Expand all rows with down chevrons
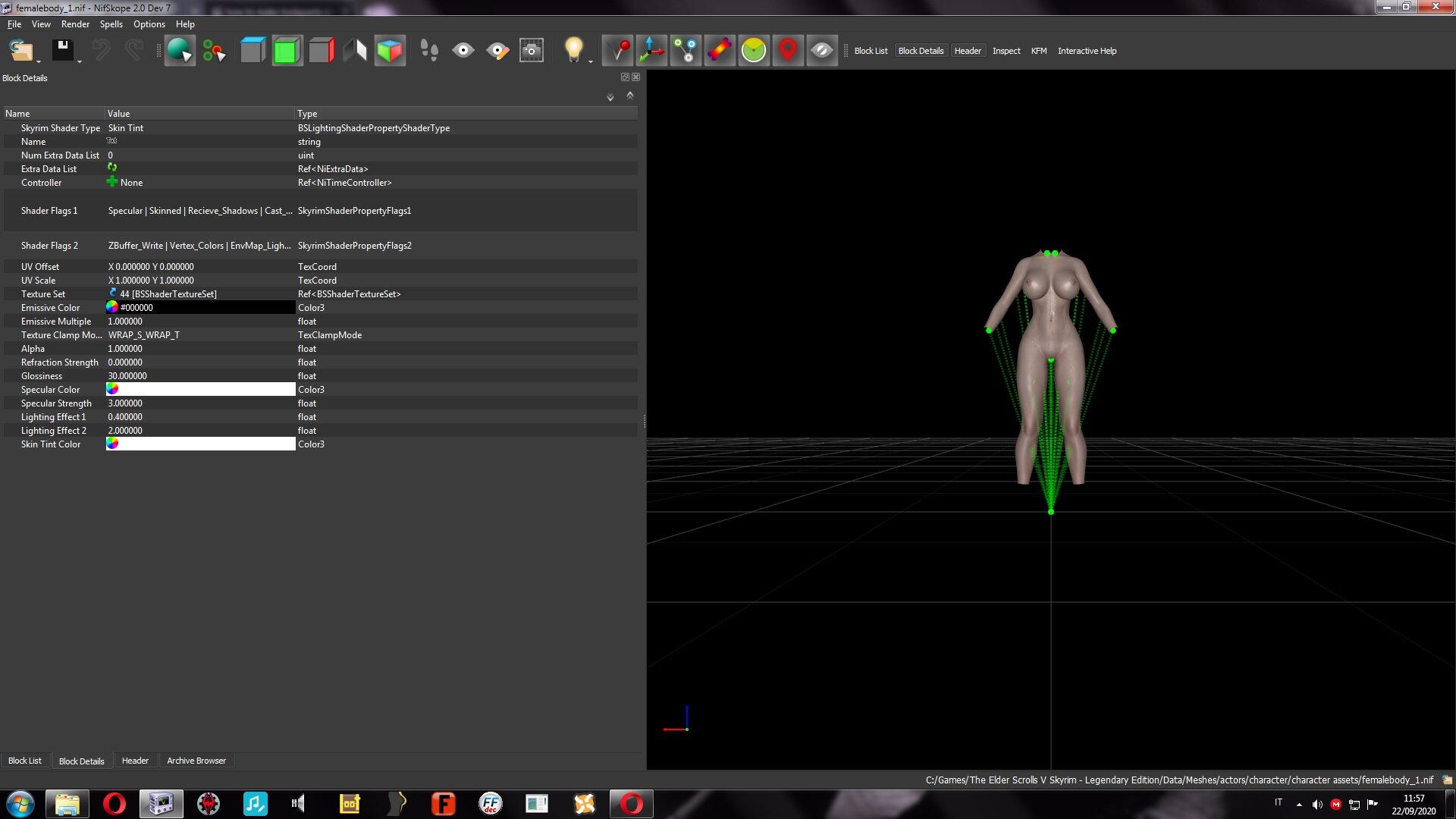The image size is (1456, 819). 610,97
